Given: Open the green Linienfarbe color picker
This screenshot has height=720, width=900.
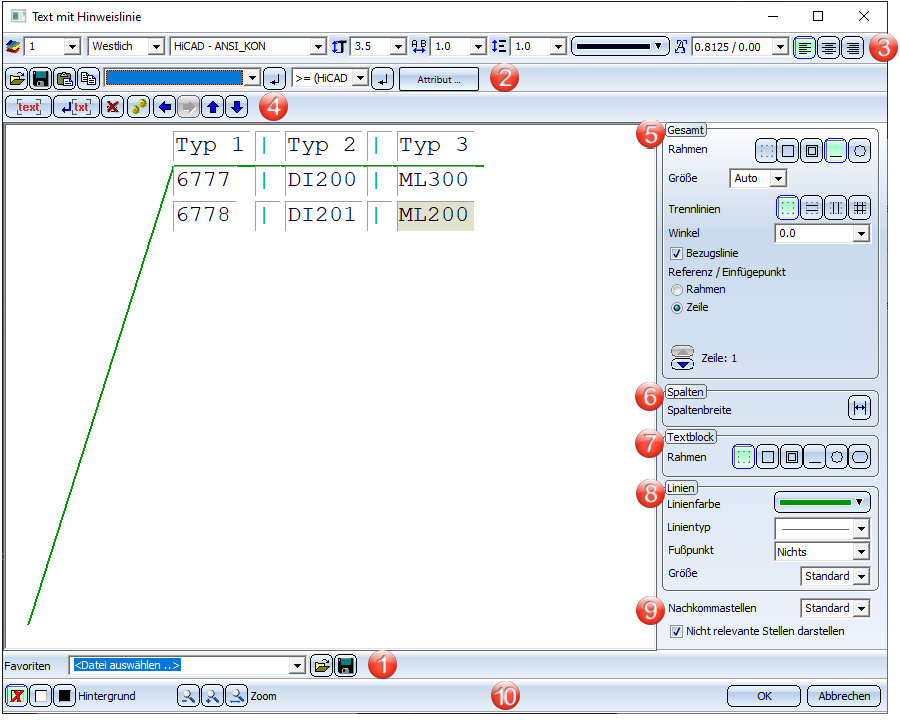Looking at the screenshot, I should (821, 502).
